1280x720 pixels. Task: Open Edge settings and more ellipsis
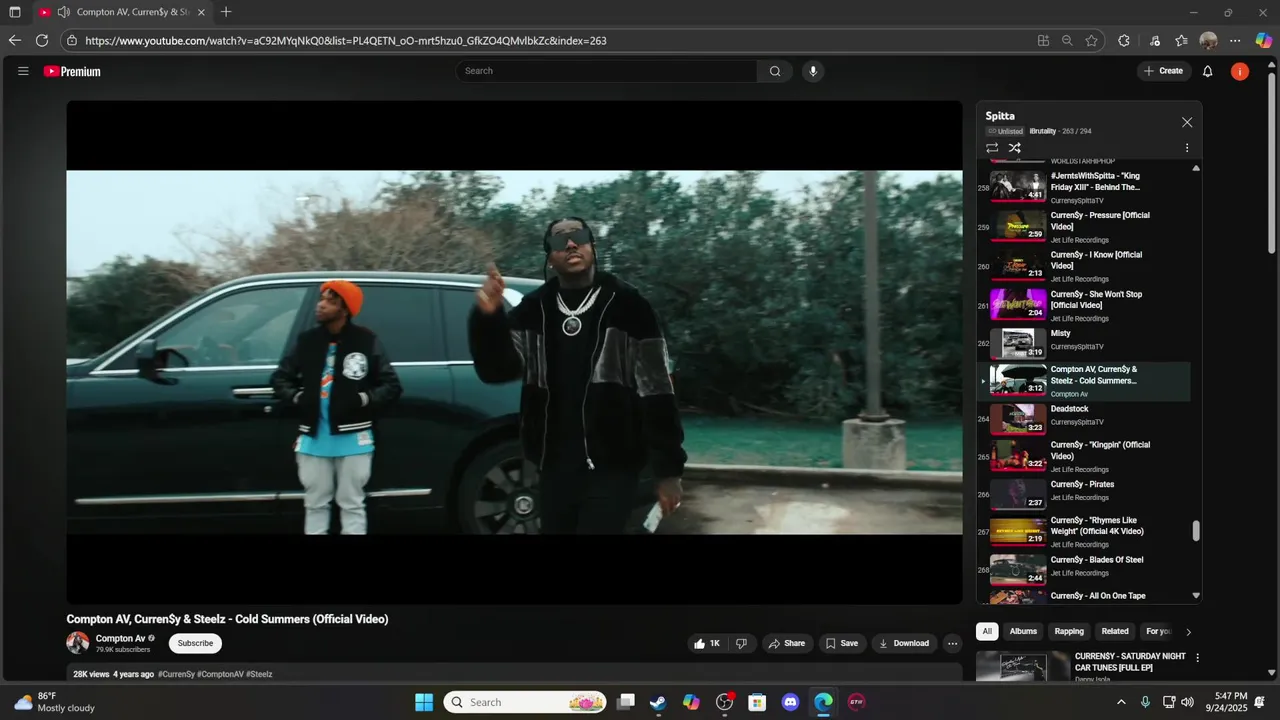pyautogui.click(x=1235, y=41)
